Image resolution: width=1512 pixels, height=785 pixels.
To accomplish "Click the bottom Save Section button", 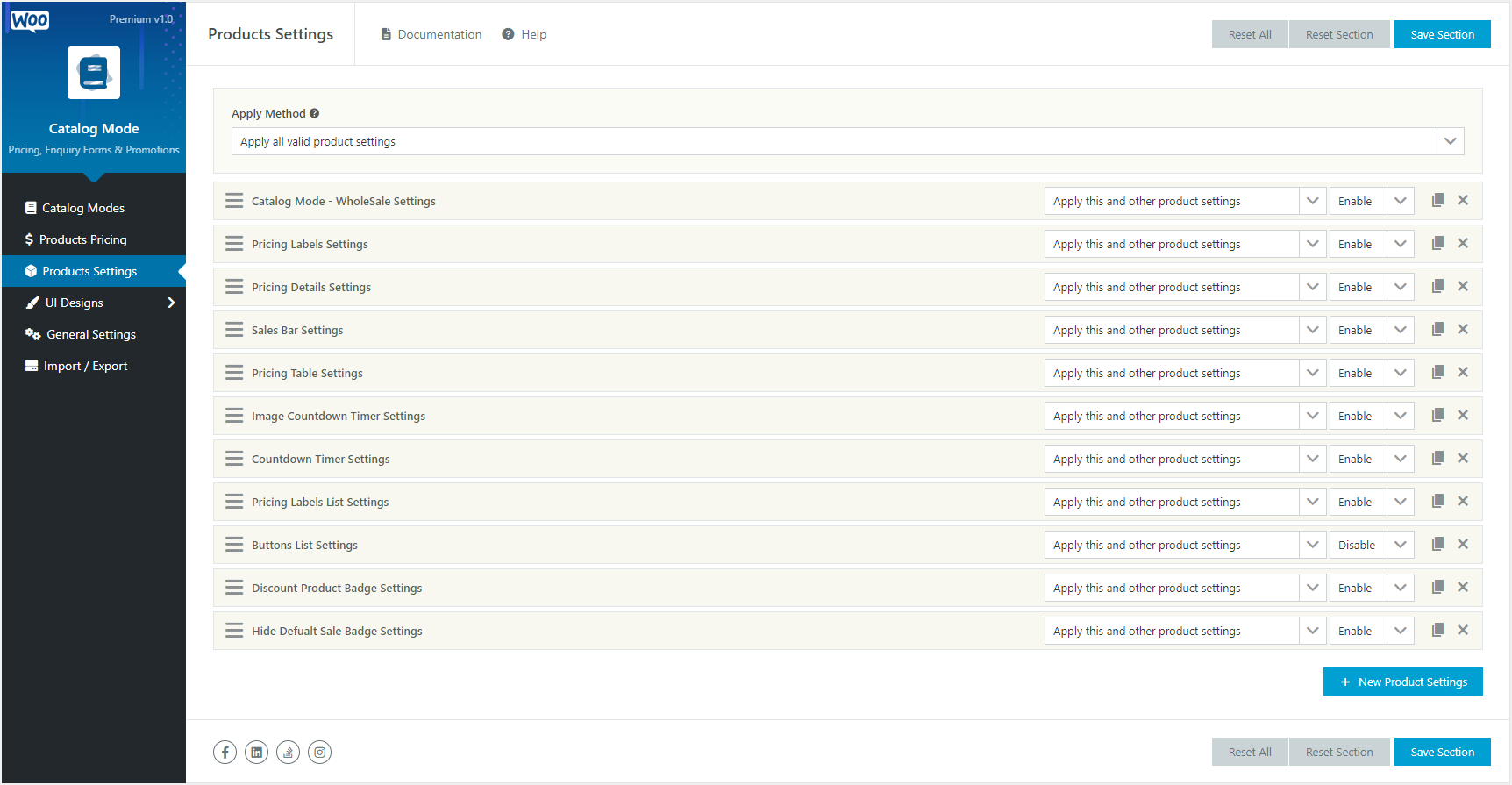I will [x=1443, y=752].
